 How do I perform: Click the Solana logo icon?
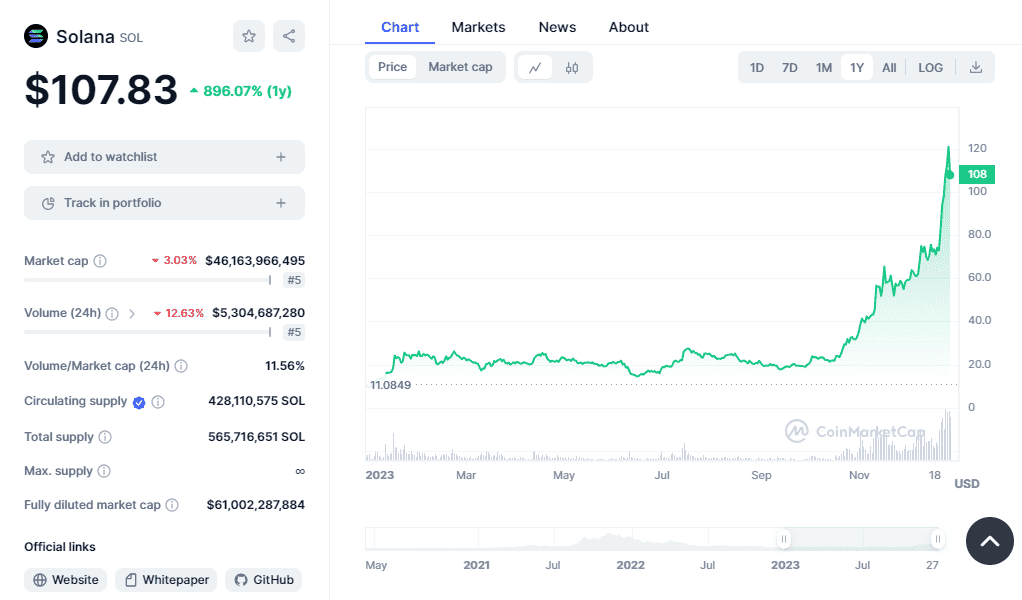click(x=36, y=36)
